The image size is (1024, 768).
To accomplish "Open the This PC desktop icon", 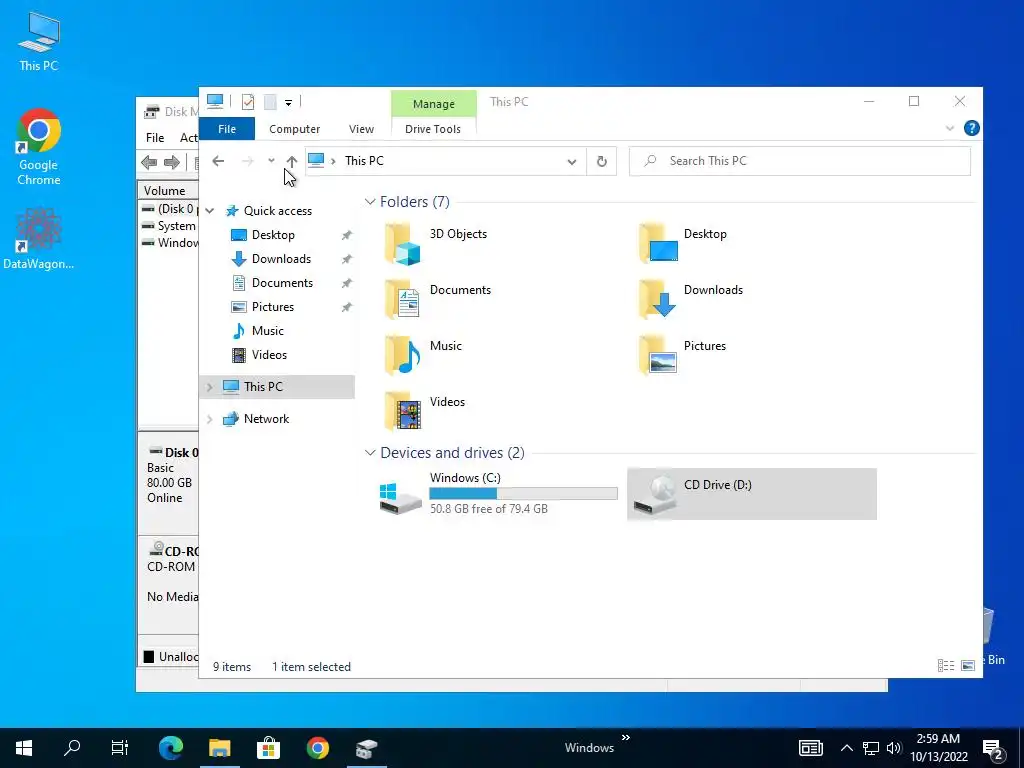I will pos(39,42).
